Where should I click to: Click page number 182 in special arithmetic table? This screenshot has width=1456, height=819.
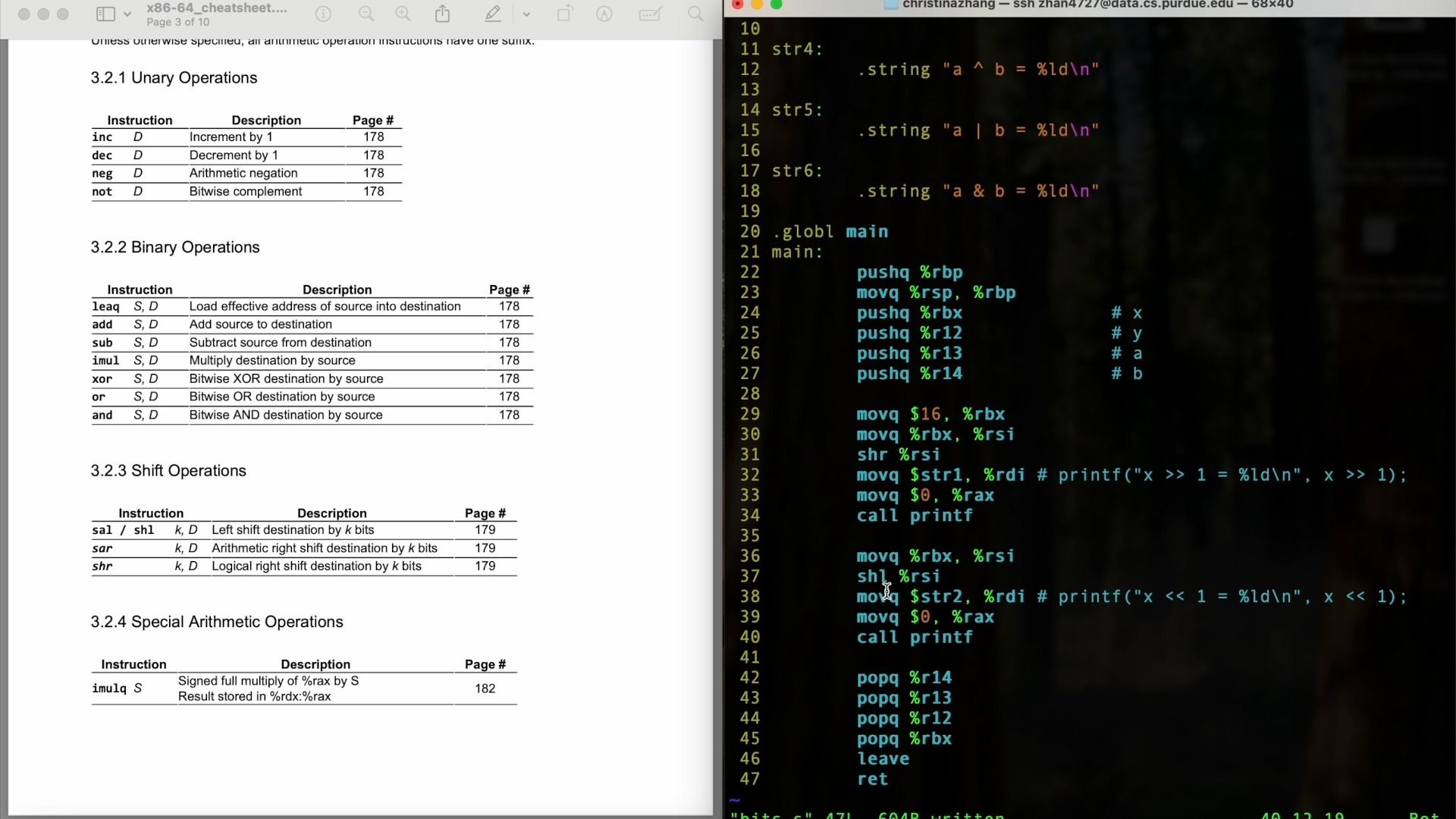click(x=485, y=689)
